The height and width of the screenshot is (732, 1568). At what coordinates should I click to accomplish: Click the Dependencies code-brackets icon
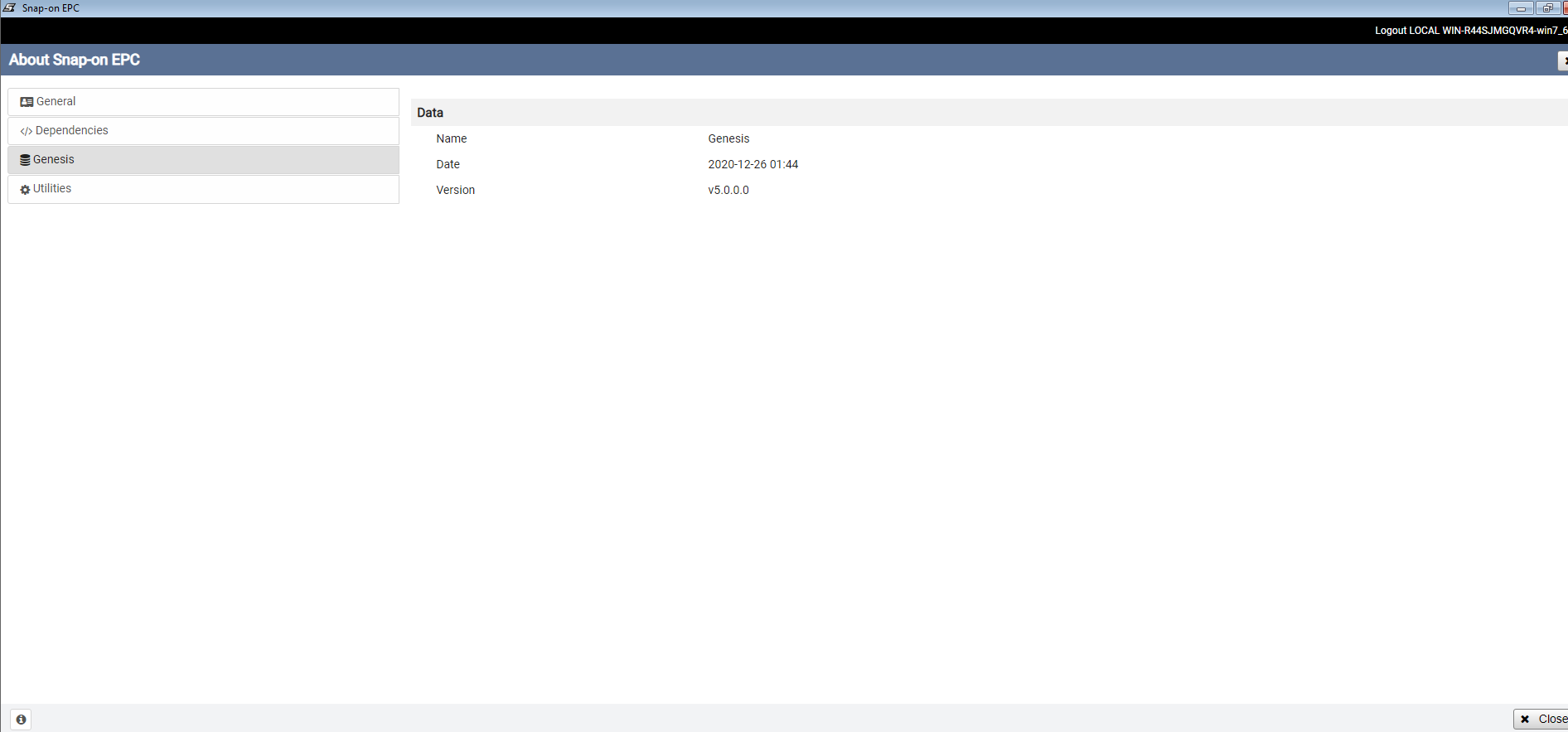pos(27,131)
